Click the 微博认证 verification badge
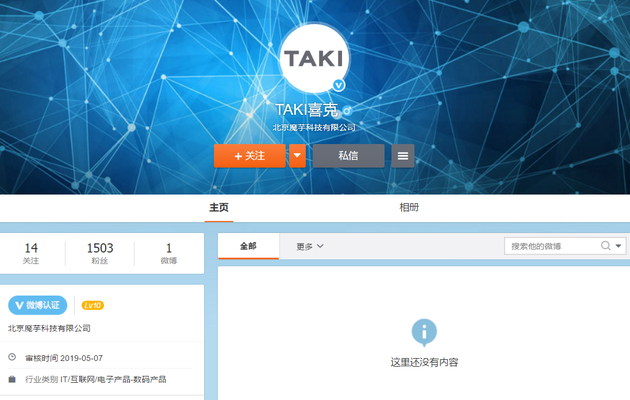Viewport: 630px width, 400px height. (x=37, y=305)
